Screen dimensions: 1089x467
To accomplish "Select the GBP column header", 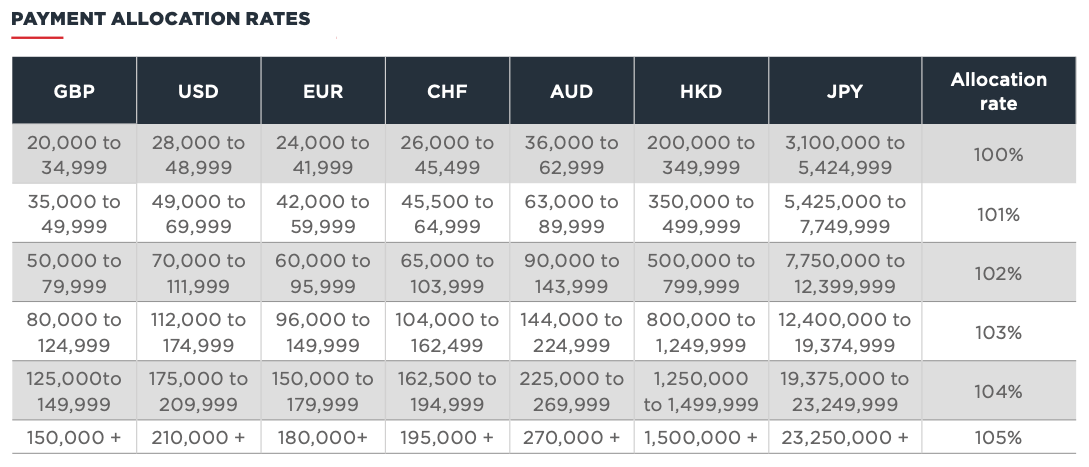I will tap(74, 91).
